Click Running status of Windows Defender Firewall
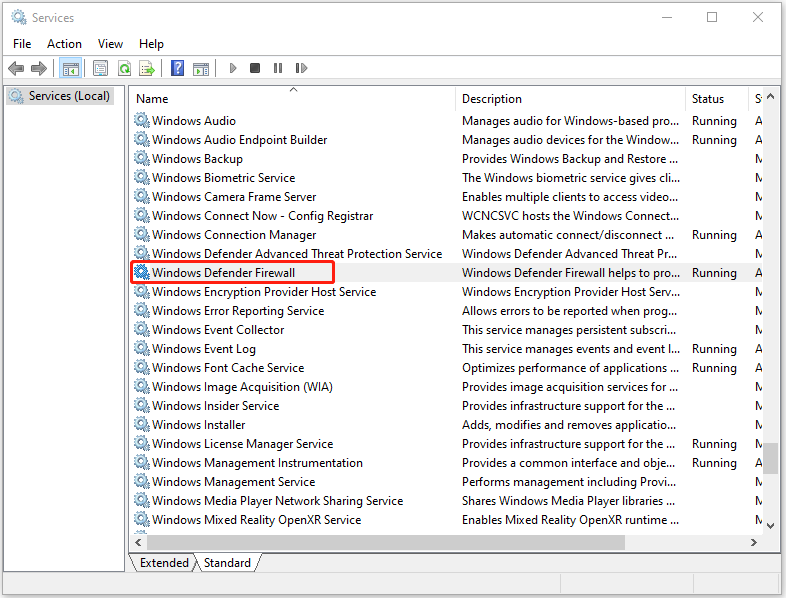Viewport: 786px width, 598px height. [714, 273]
